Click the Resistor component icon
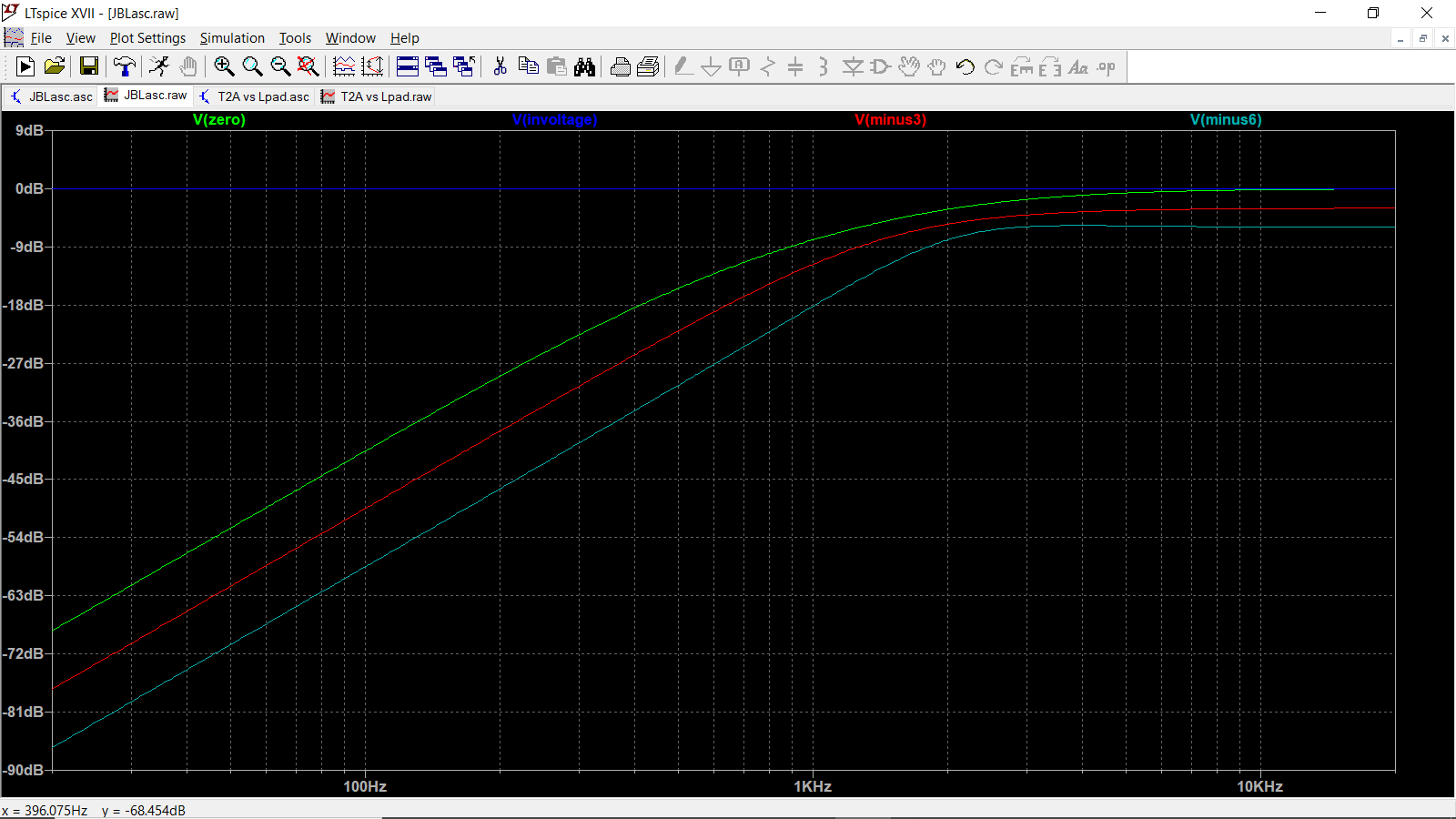Screen dimensions: 1456x819 tap(768, 66)
